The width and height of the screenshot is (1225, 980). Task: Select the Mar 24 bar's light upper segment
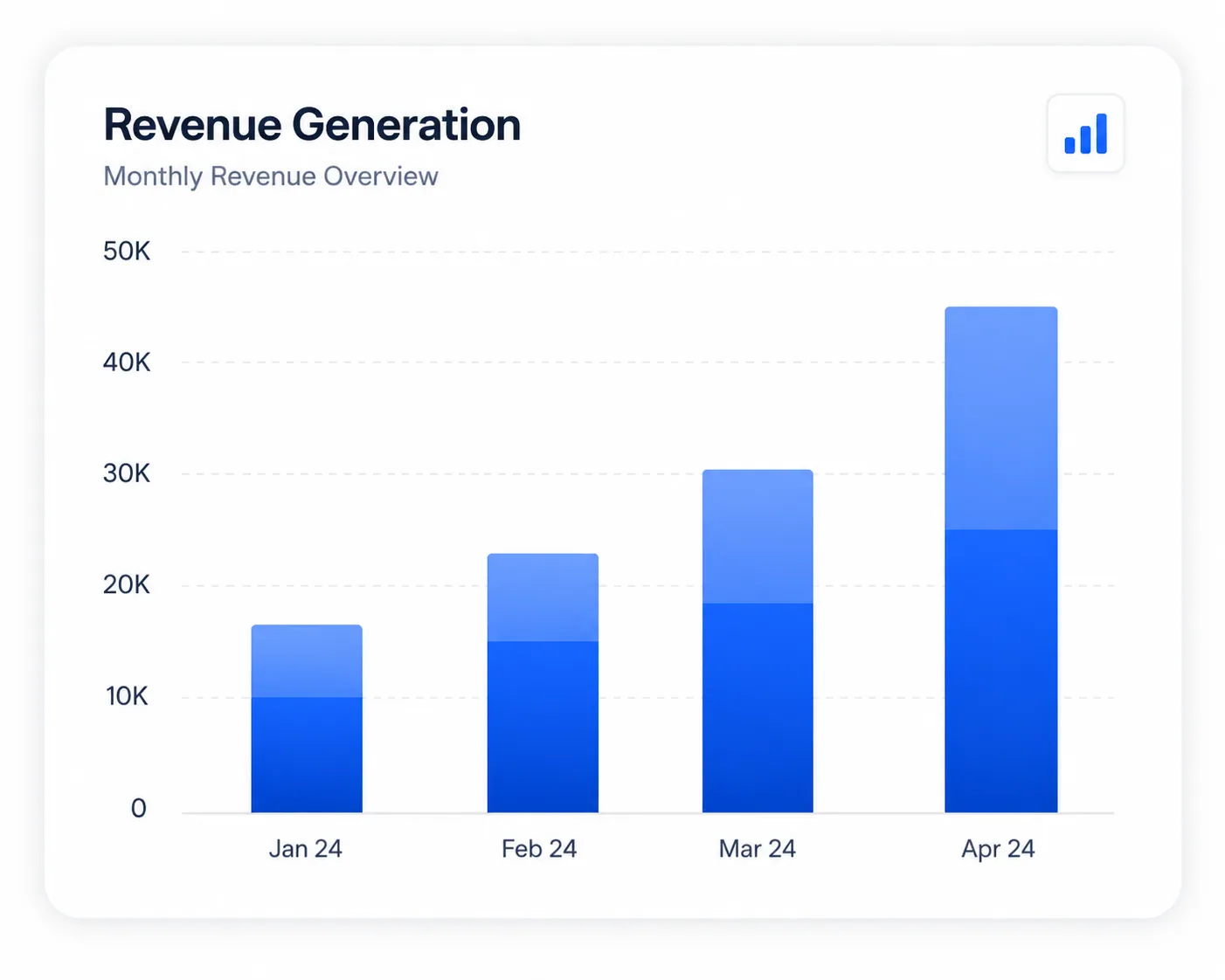tap(758, 536)
